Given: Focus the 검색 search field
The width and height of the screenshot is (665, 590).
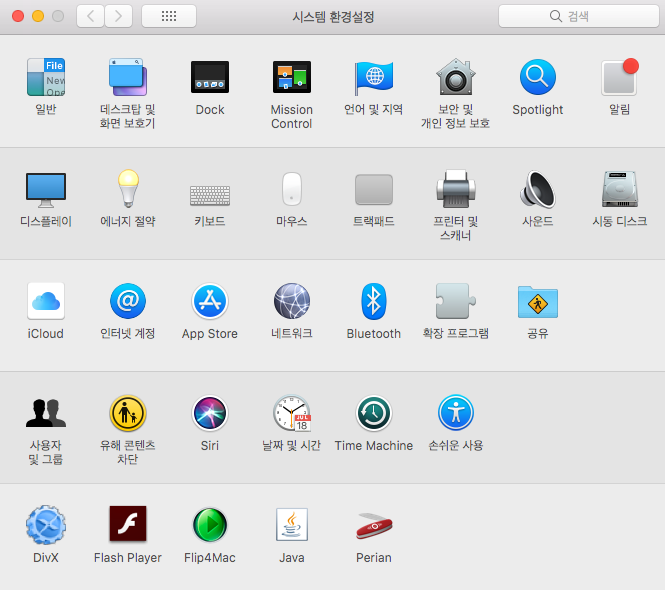Looking at the screenshot, I should click(x=579, y=16).
